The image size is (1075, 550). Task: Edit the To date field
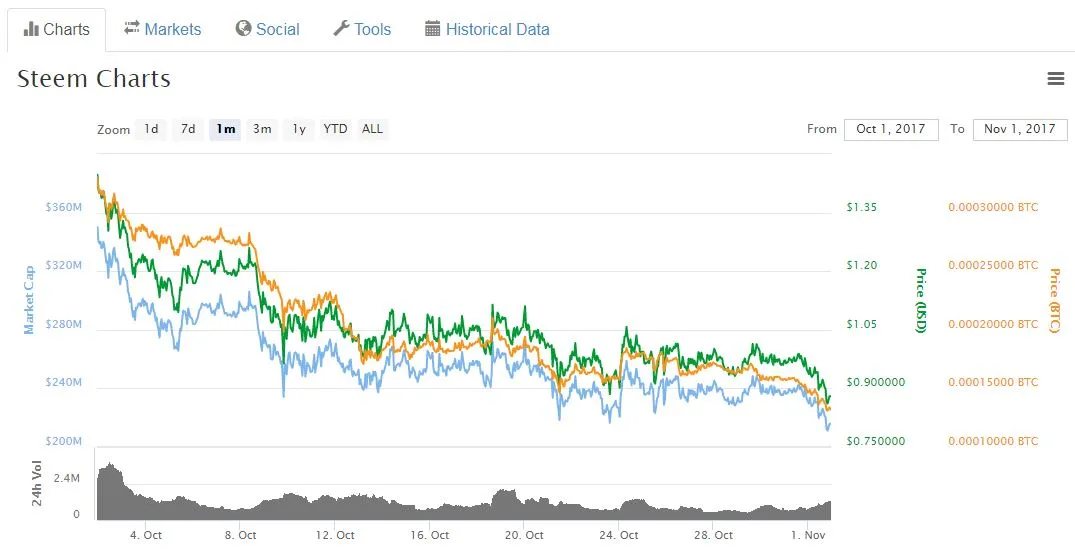[x=1019, y=129]
